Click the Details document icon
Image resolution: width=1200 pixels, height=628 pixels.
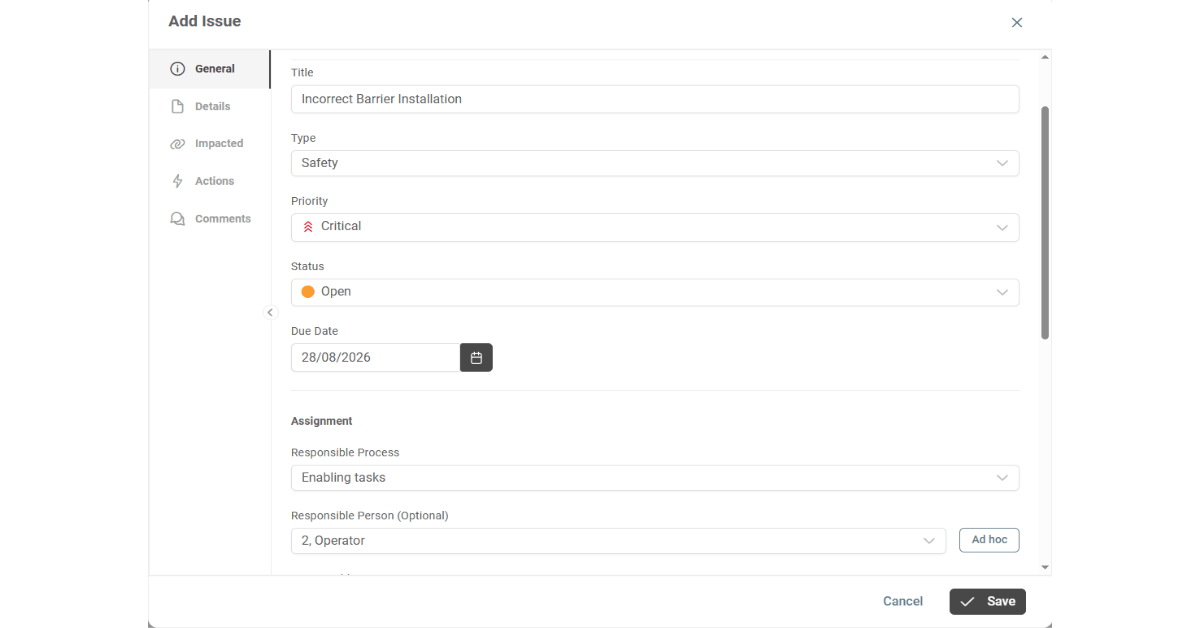coord(178,106)
